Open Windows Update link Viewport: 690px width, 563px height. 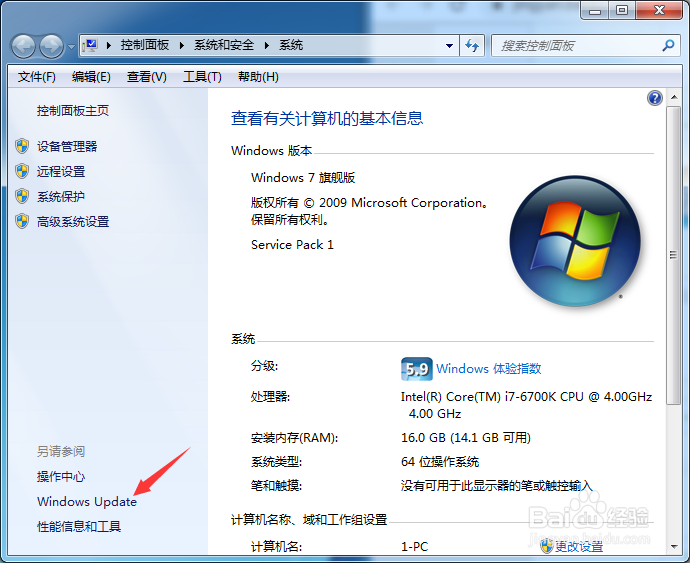click(x=87, y=501)
